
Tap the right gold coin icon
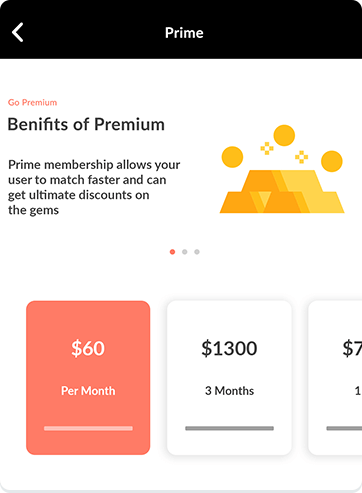[x=332, y=161]
